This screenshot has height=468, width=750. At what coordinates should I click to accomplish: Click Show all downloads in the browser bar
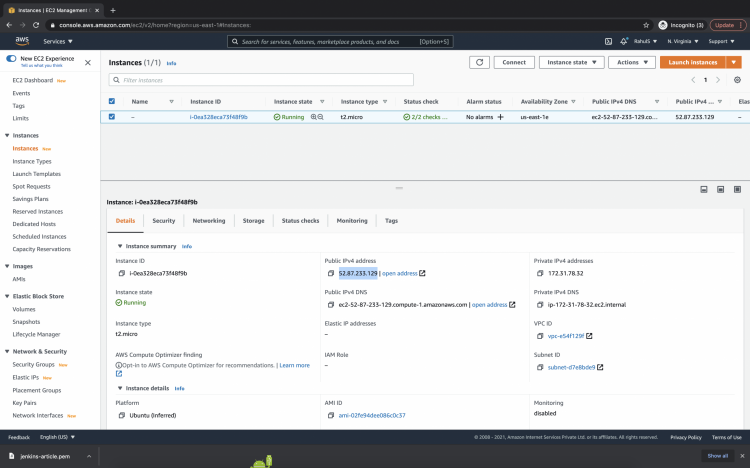718,456
